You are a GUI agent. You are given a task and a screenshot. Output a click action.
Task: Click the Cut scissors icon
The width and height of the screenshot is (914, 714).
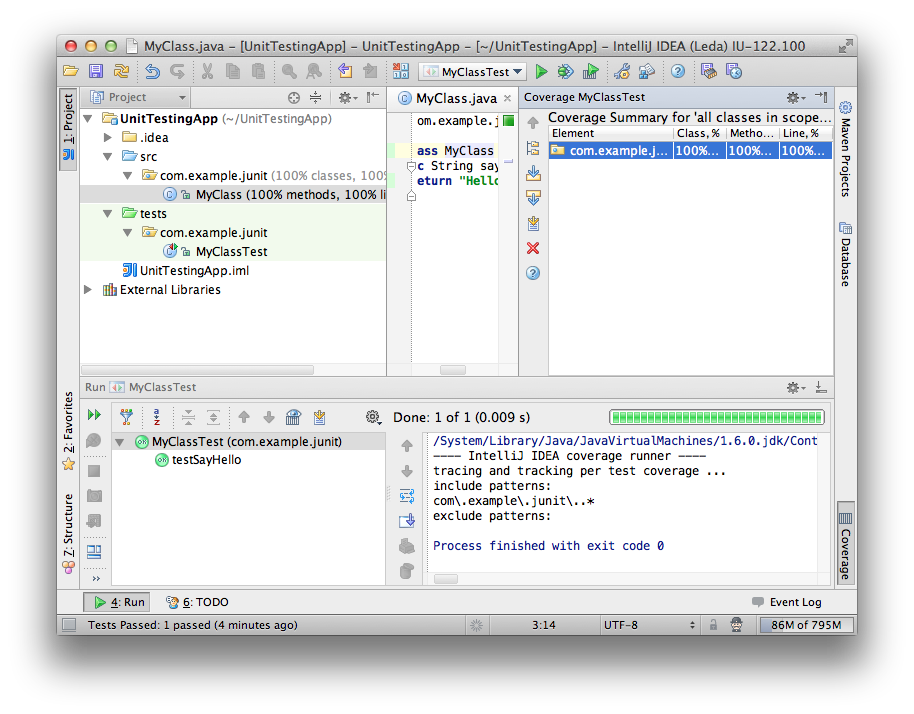(207, 72)
